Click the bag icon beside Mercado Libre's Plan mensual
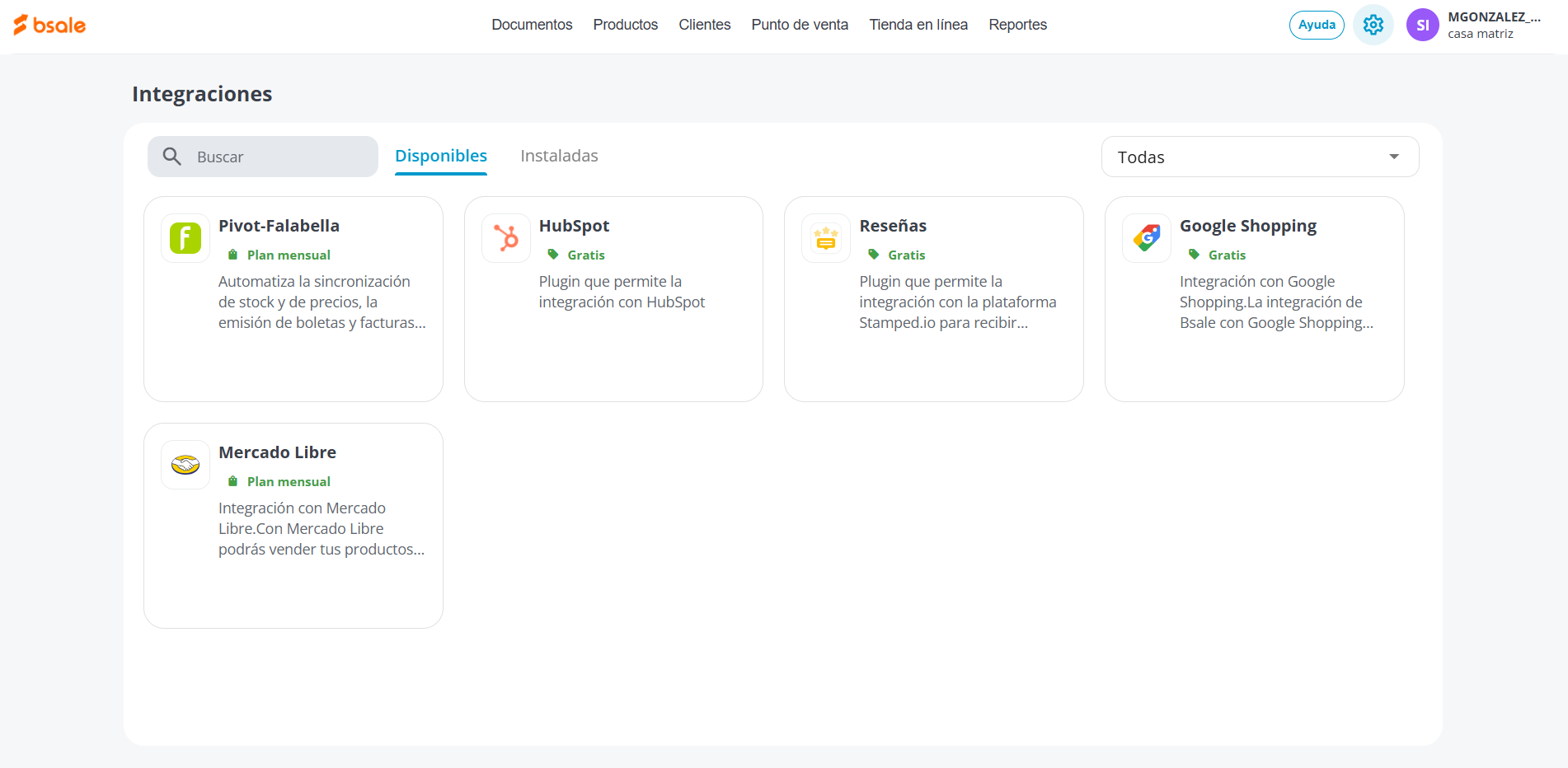This screenshot has height=768, width=1568. 232,481
